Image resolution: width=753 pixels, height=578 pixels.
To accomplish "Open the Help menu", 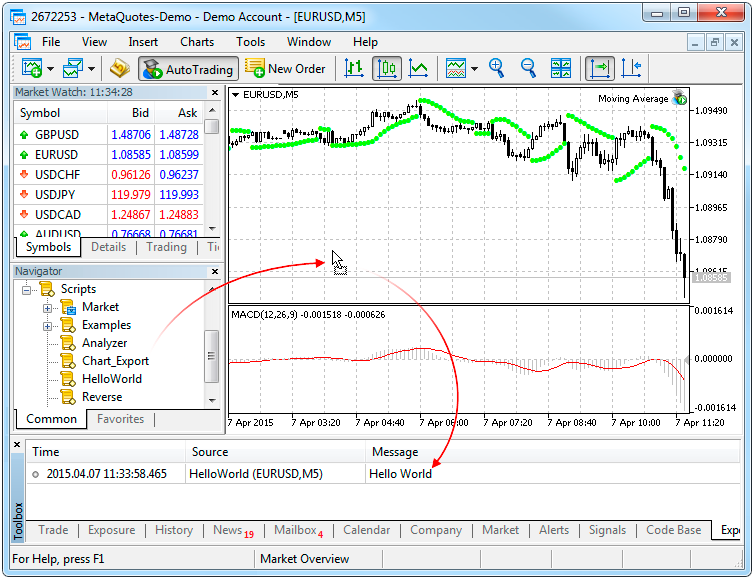I will [365, 42].
